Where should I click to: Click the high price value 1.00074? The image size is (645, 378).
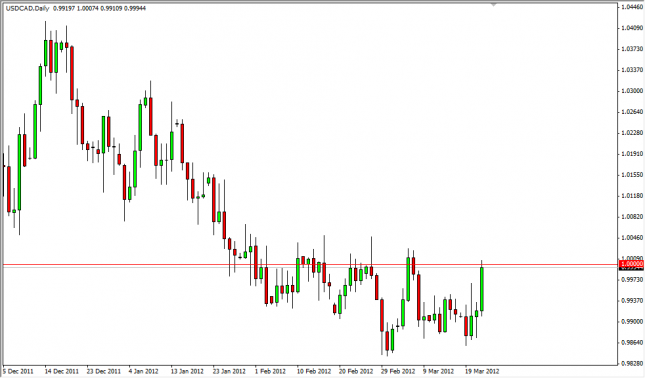[x=87, y=8]
